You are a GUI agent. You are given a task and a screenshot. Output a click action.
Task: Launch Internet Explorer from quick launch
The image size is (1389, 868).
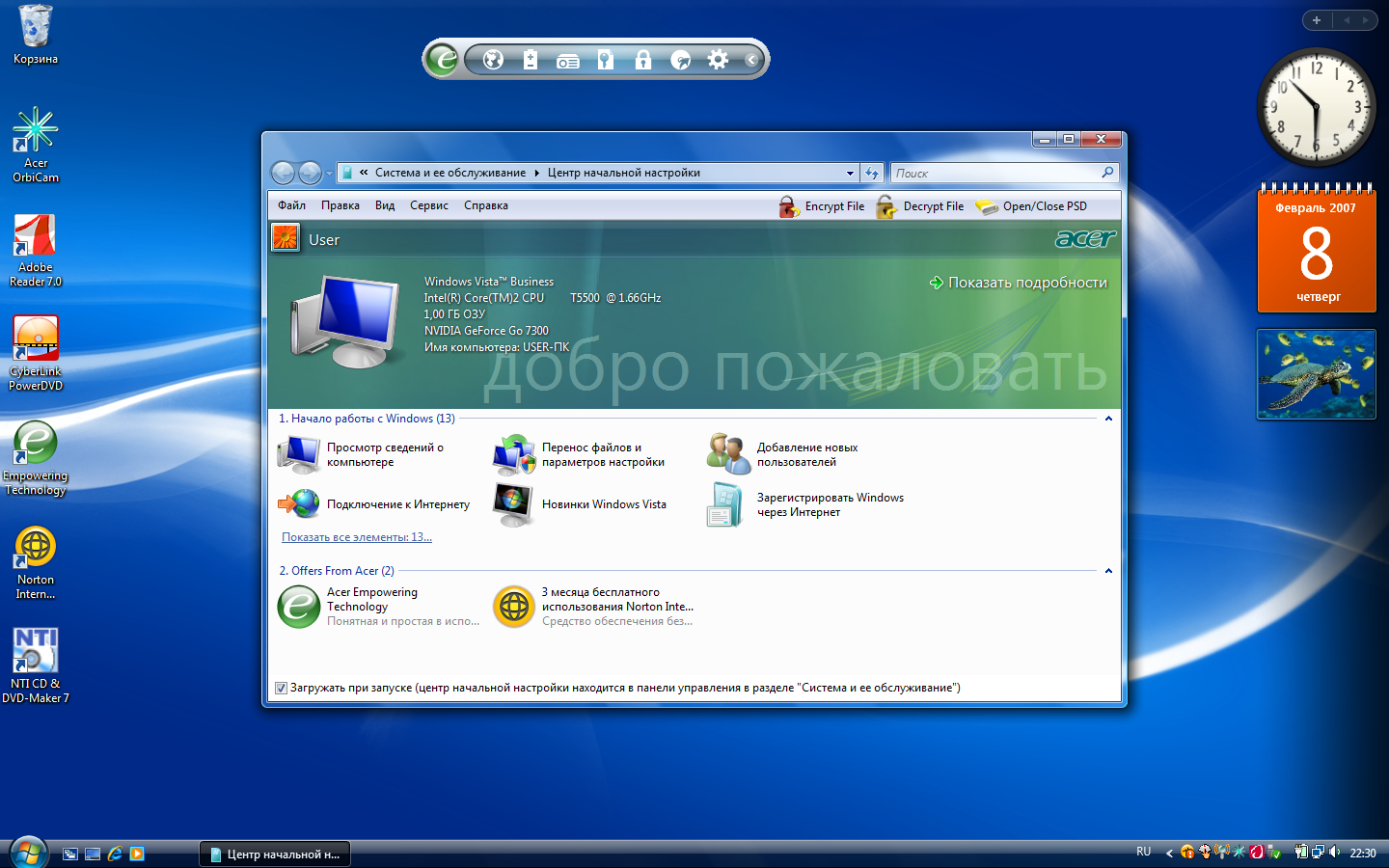tap(115, 854)
